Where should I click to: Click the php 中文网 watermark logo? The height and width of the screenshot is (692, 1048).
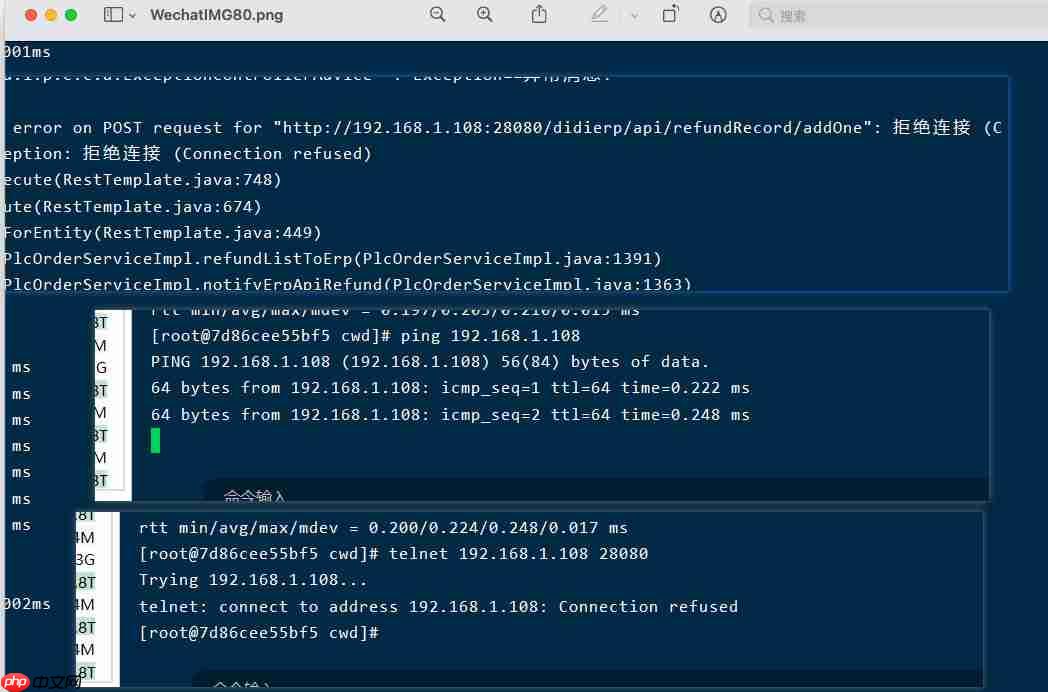41,681
